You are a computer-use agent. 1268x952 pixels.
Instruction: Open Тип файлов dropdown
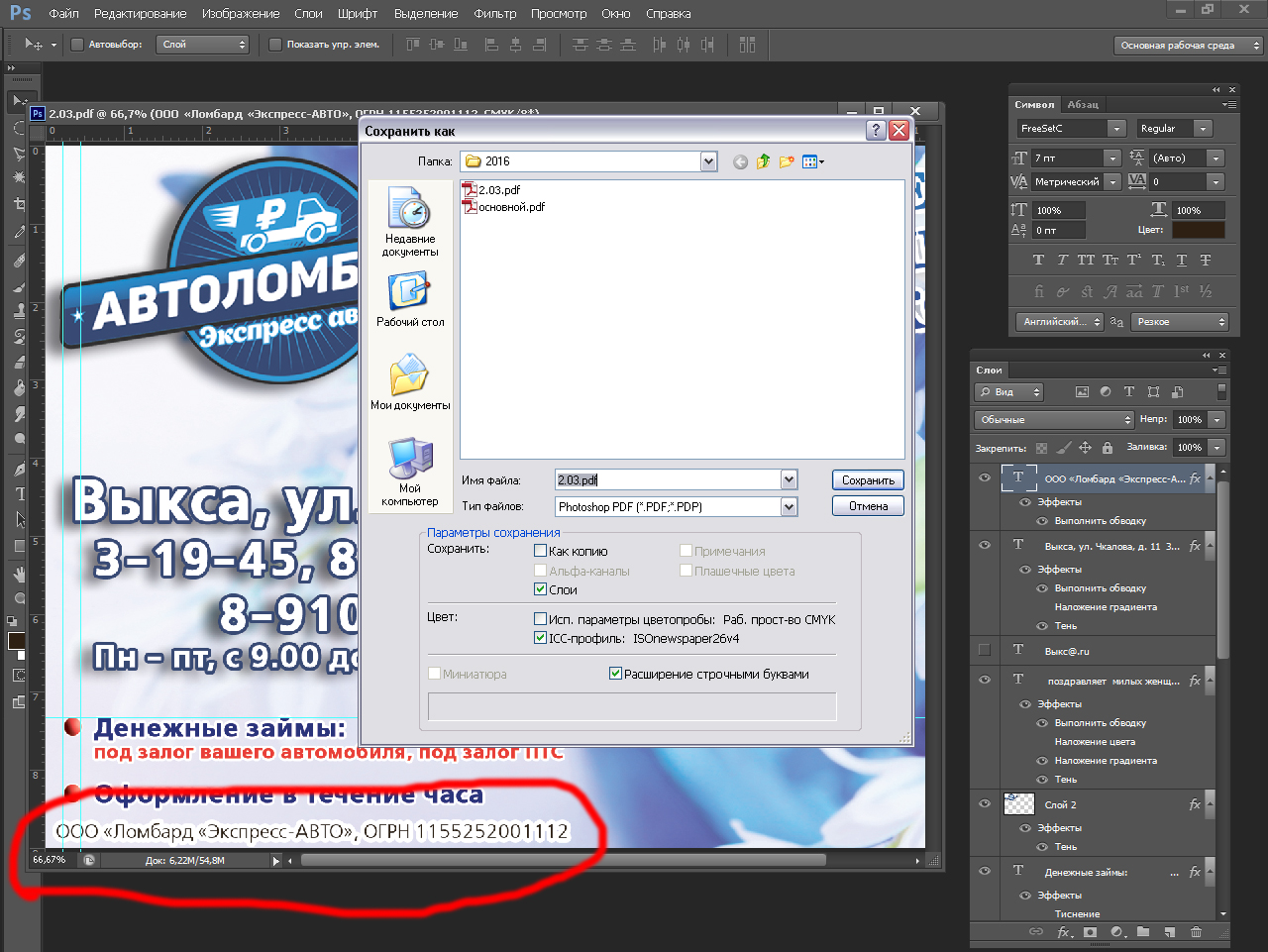tap(789, 506)
